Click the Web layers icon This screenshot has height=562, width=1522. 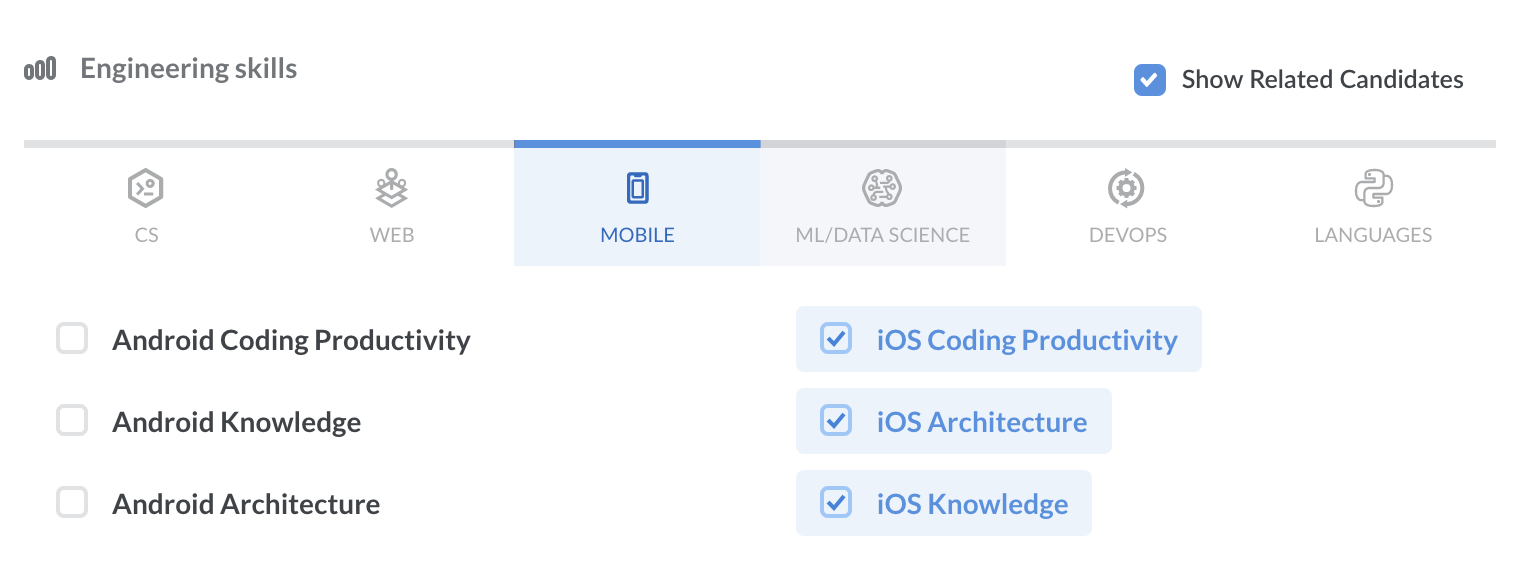[392, 188]
